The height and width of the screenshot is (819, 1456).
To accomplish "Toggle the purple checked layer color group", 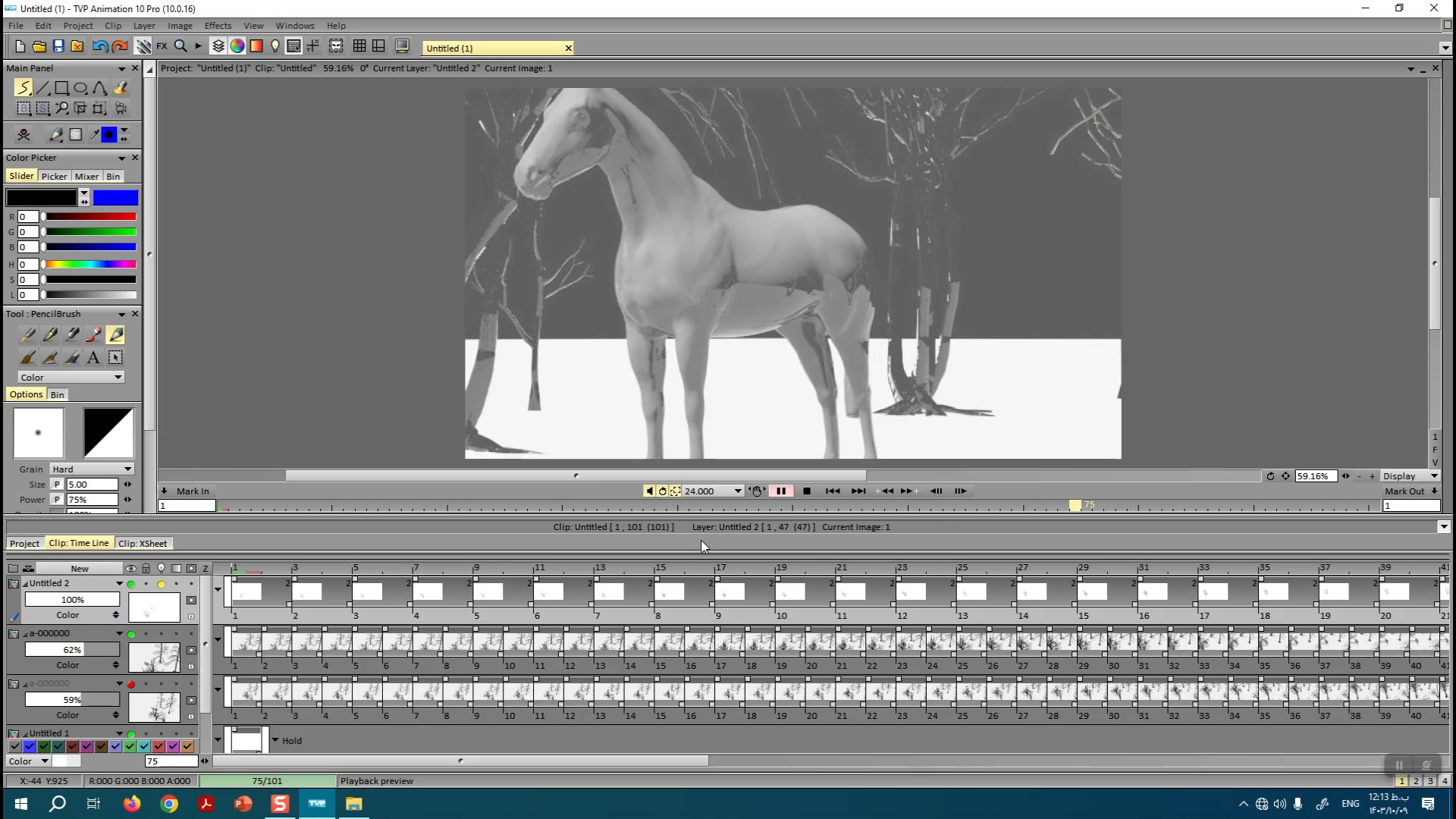I will point(86,747).
